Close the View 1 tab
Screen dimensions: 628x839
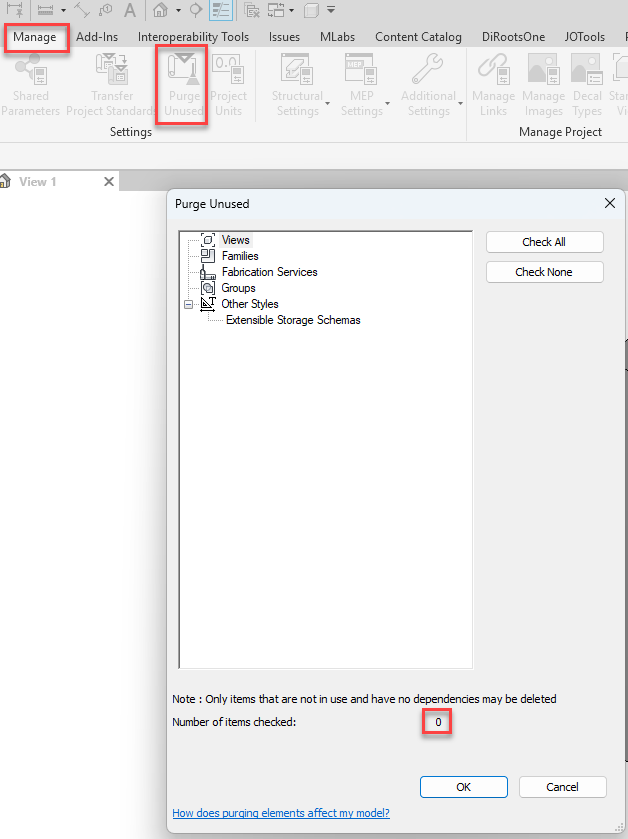109,182
